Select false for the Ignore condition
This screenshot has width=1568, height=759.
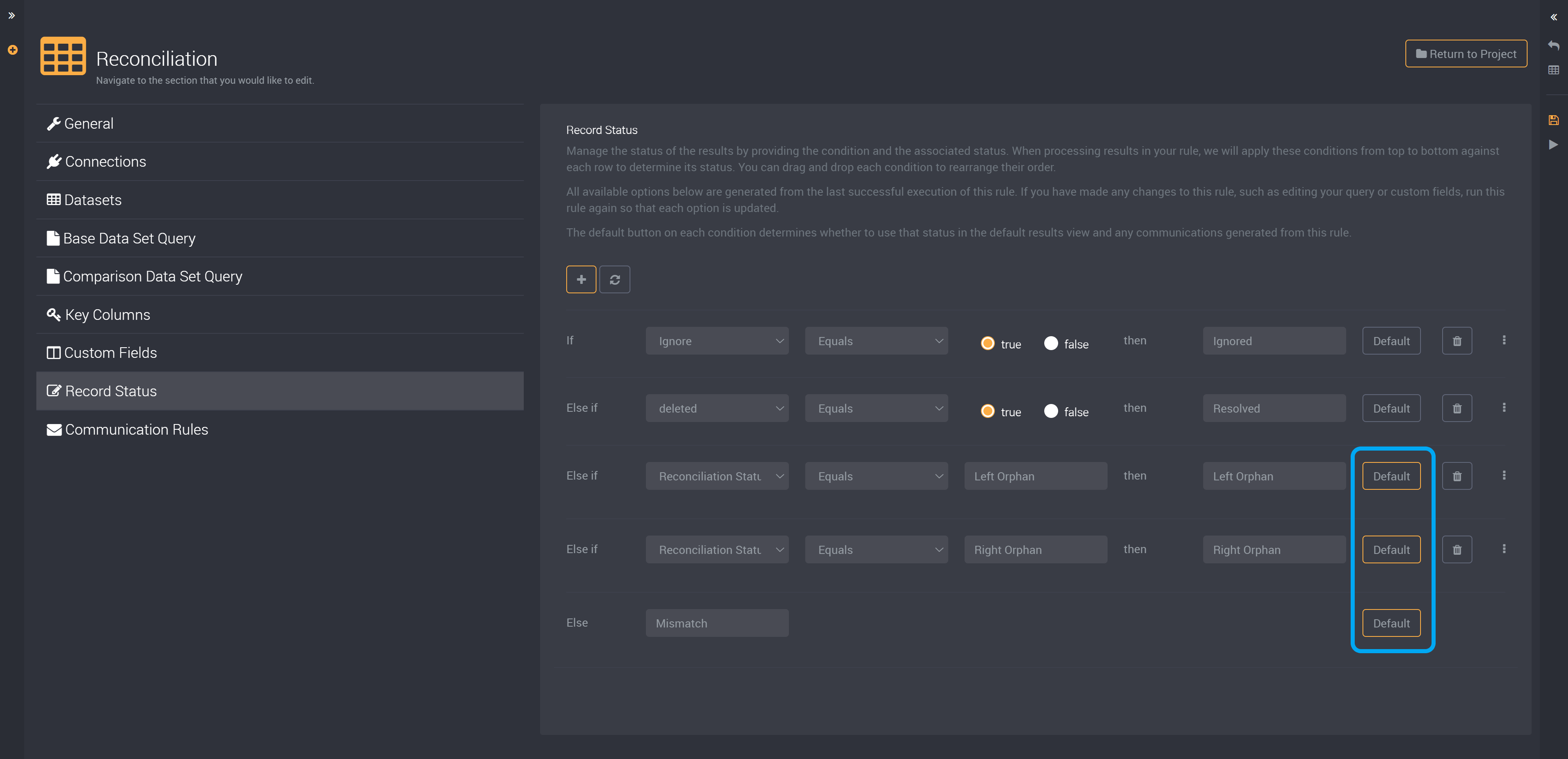point(1051,343)
